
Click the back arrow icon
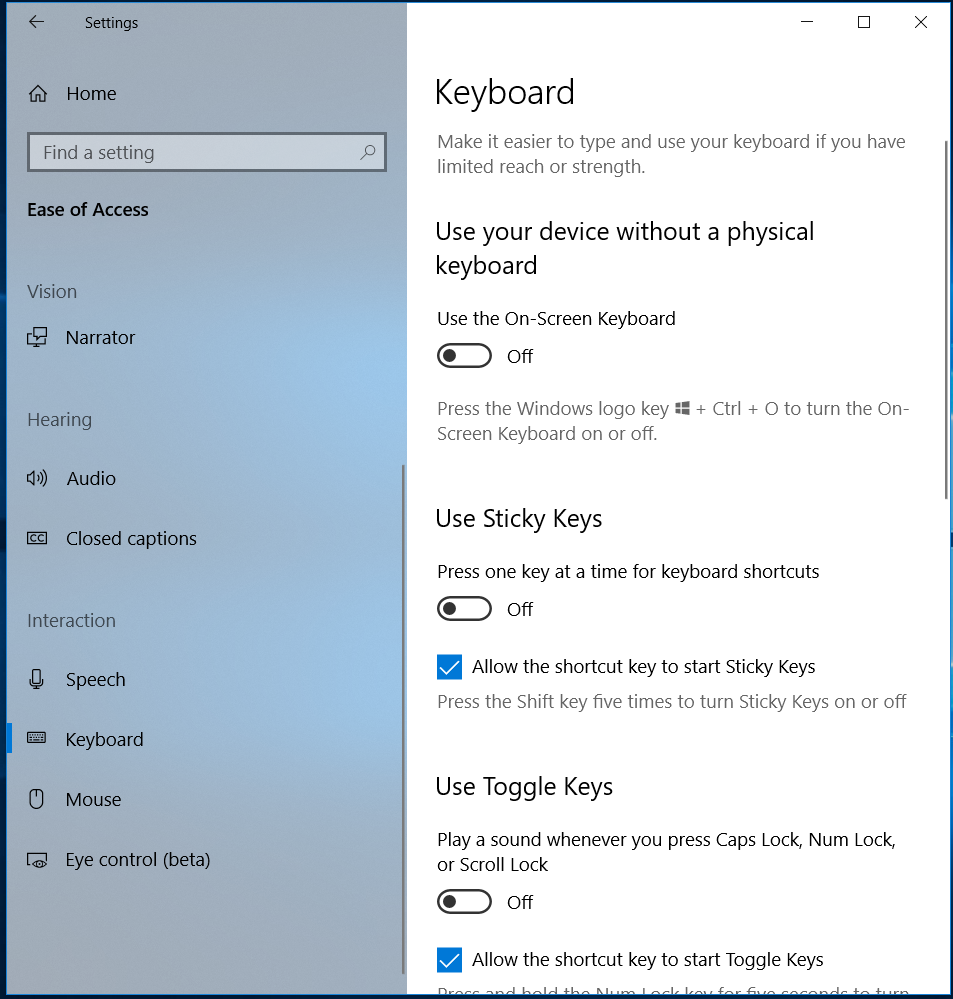coord(37,22)
